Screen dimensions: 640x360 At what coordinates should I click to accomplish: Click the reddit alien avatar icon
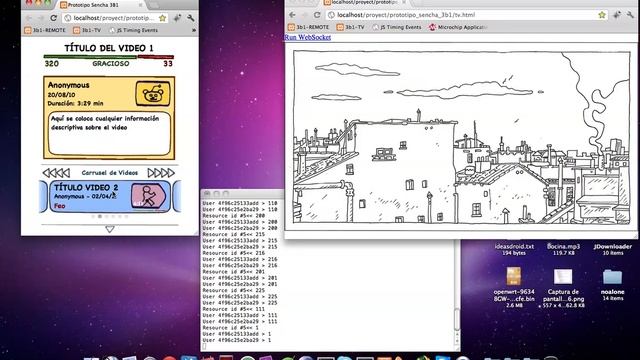pyautogui.click(x=153, y=94)
